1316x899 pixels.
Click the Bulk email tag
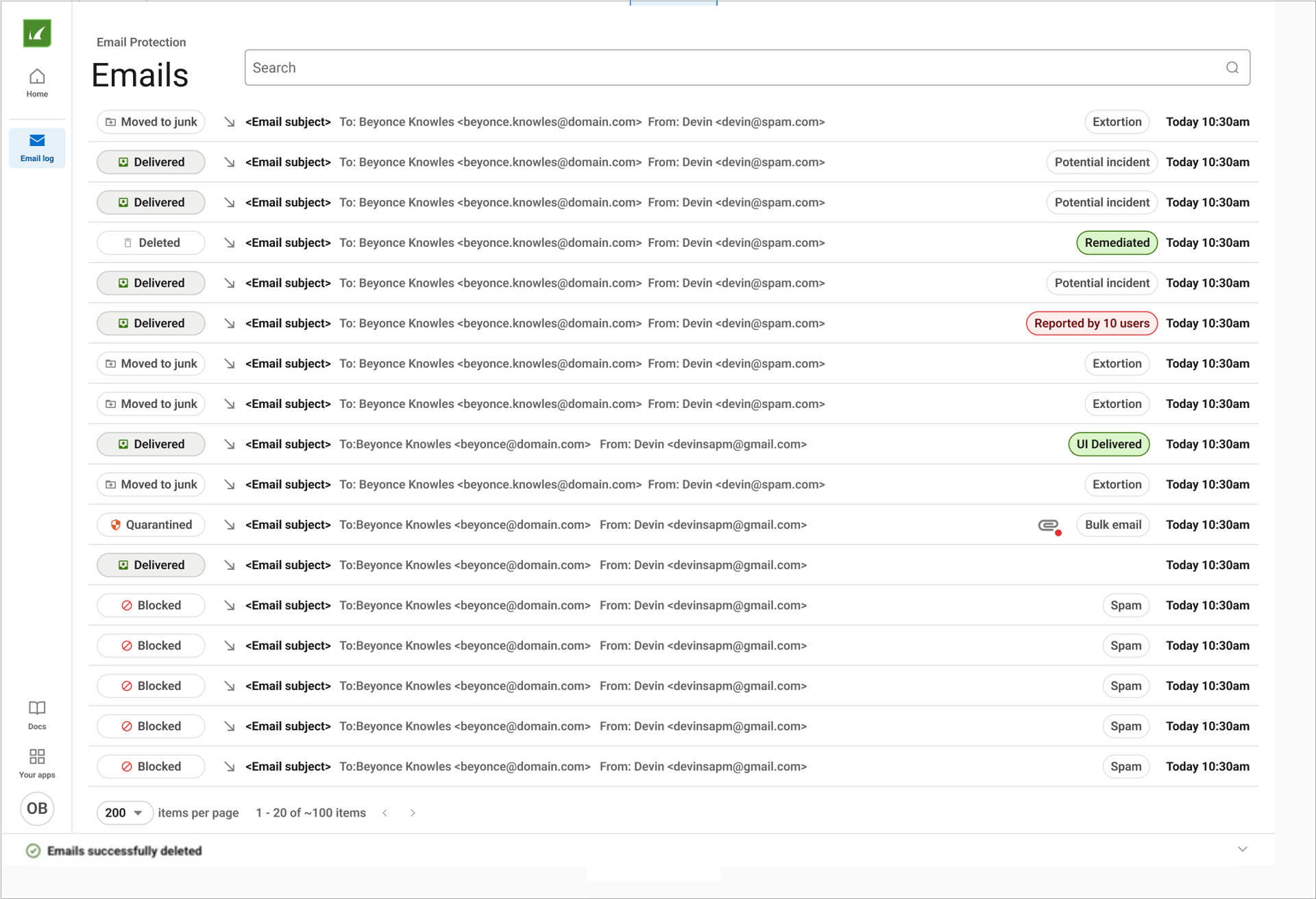pos(1112,525)
